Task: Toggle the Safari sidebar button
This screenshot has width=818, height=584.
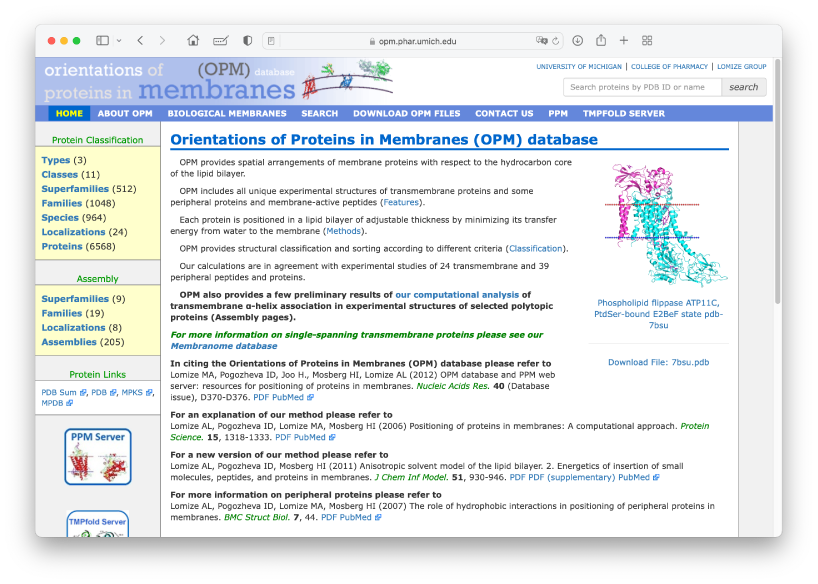Action: tap(102, 41)
